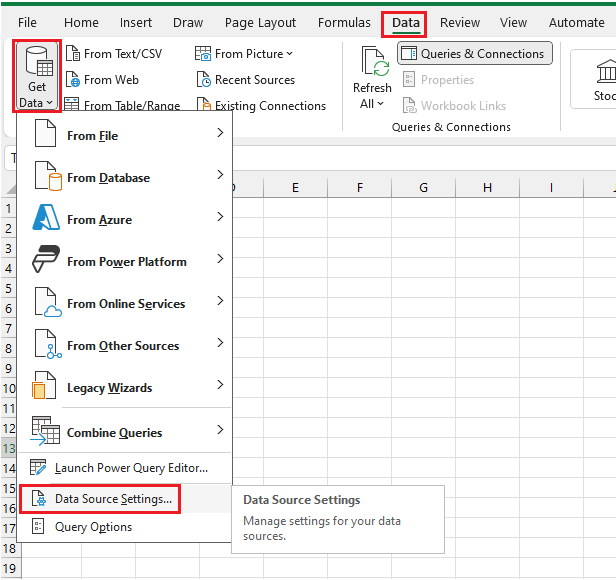Image resolution: width=616 pixels, height=580 pixels.
Task: Select row 1 header
Action: pyautogui.click(x=8, y=208)
